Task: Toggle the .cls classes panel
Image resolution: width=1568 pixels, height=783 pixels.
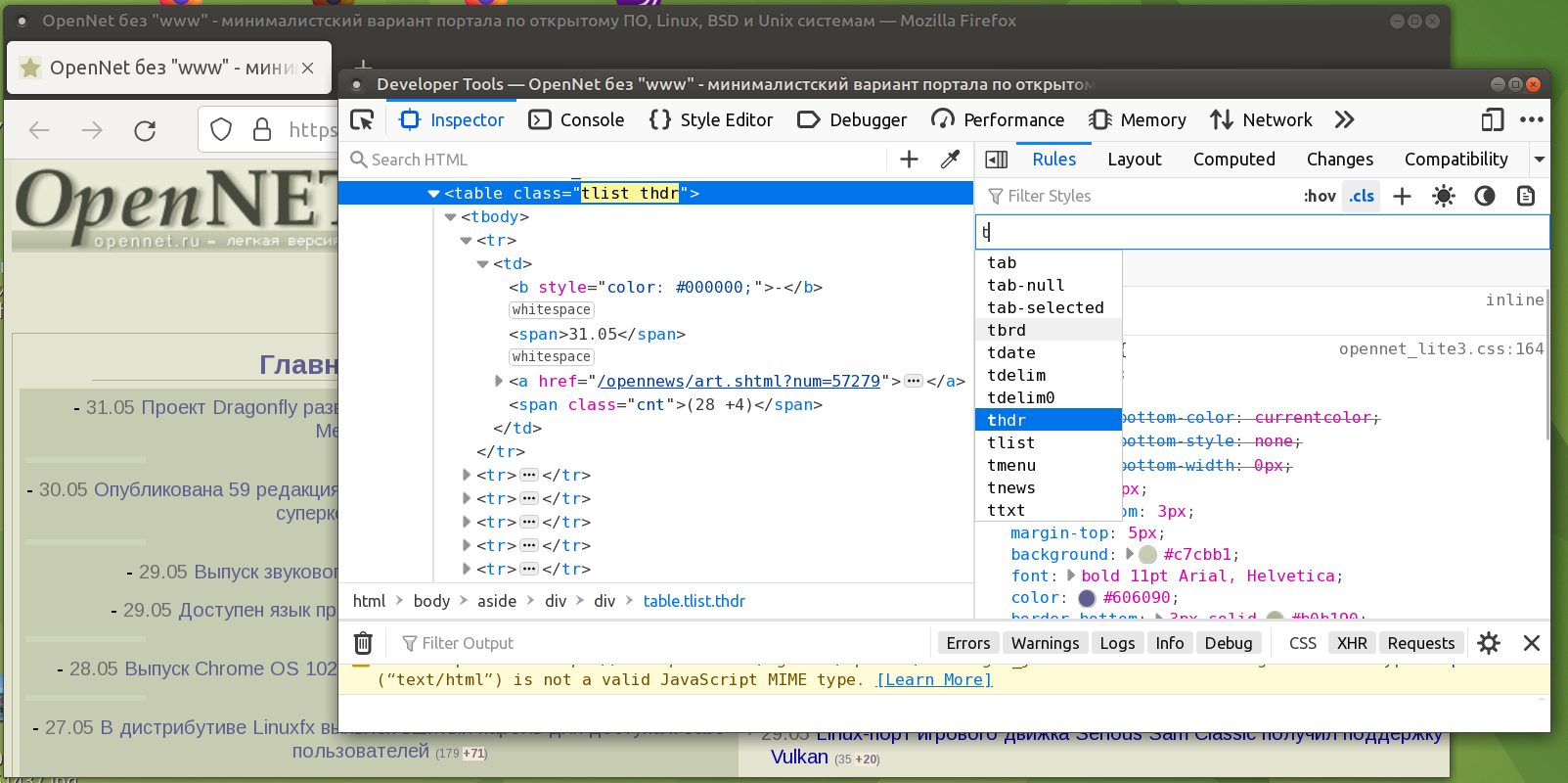Action: (x=1361, y=196)
